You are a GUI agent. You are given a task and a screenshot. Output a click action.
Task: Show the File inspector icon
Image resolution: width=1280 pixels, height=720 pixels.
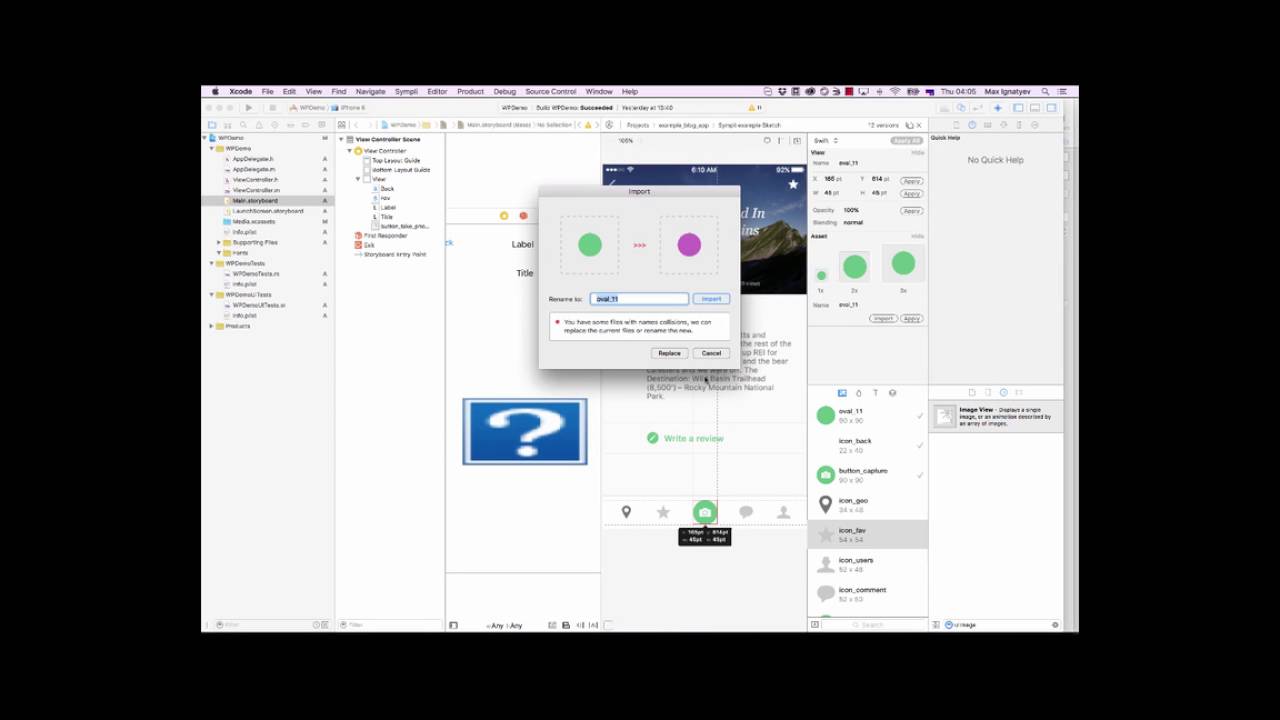pos(956,125)
